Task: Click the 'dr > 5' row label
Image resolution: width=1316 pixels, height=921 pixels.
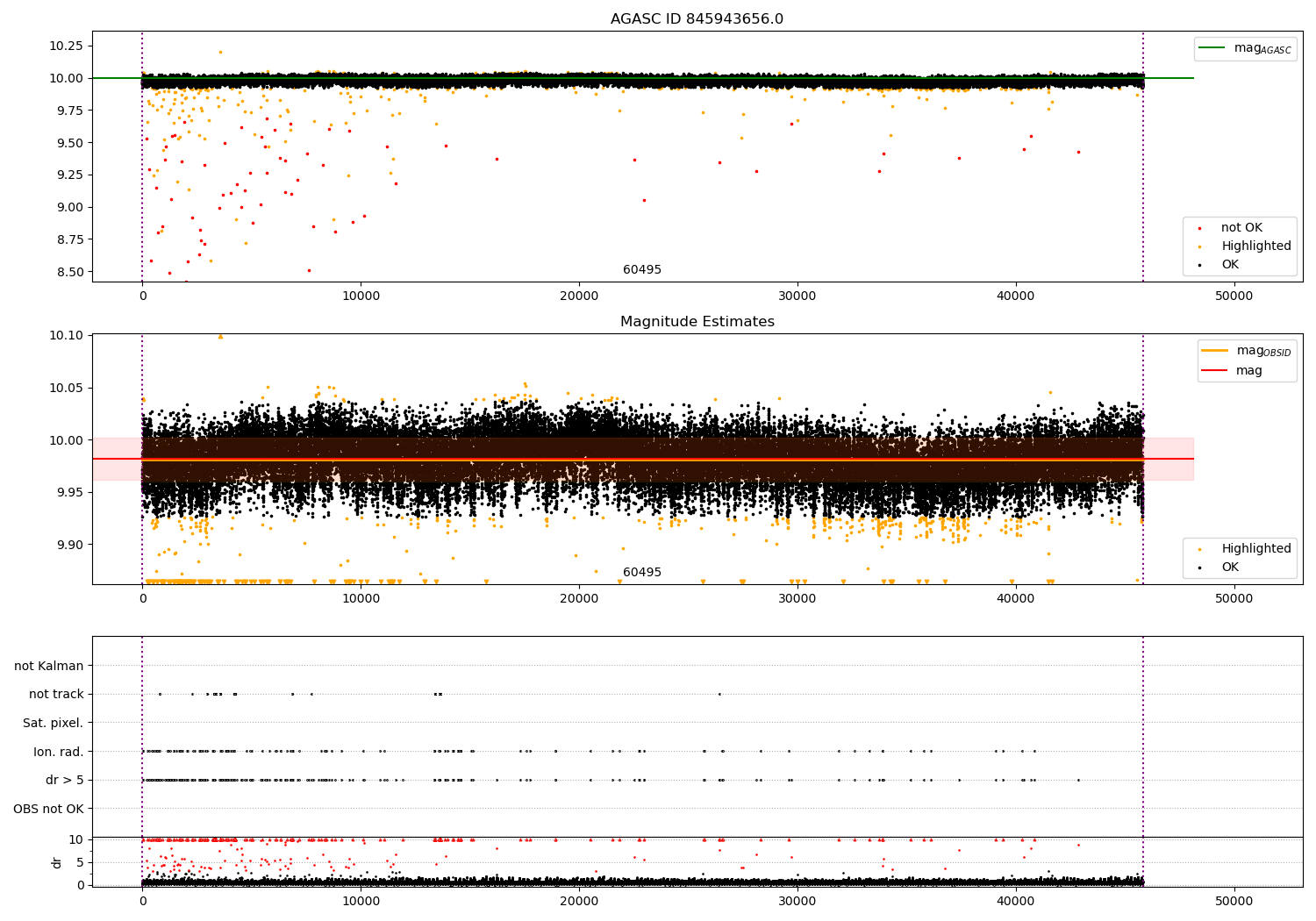Action: click(64, 780)
